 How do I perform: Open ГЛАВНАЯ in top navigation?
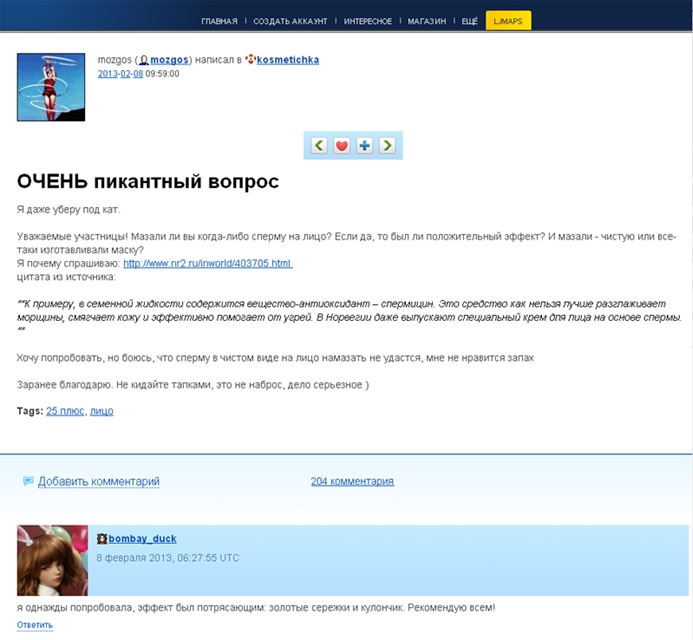[x=219, y=21]
